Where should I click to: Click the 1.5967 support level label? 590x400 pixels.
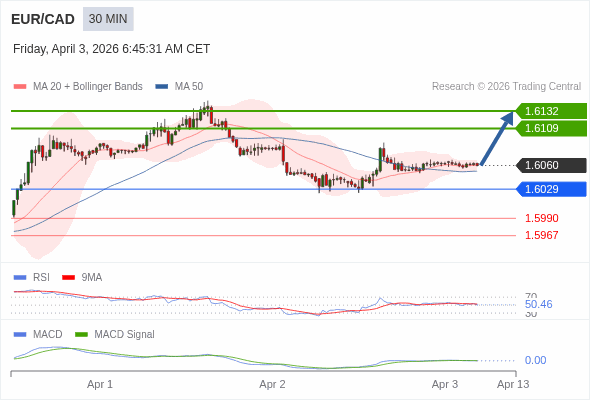[x=542, y=235]
